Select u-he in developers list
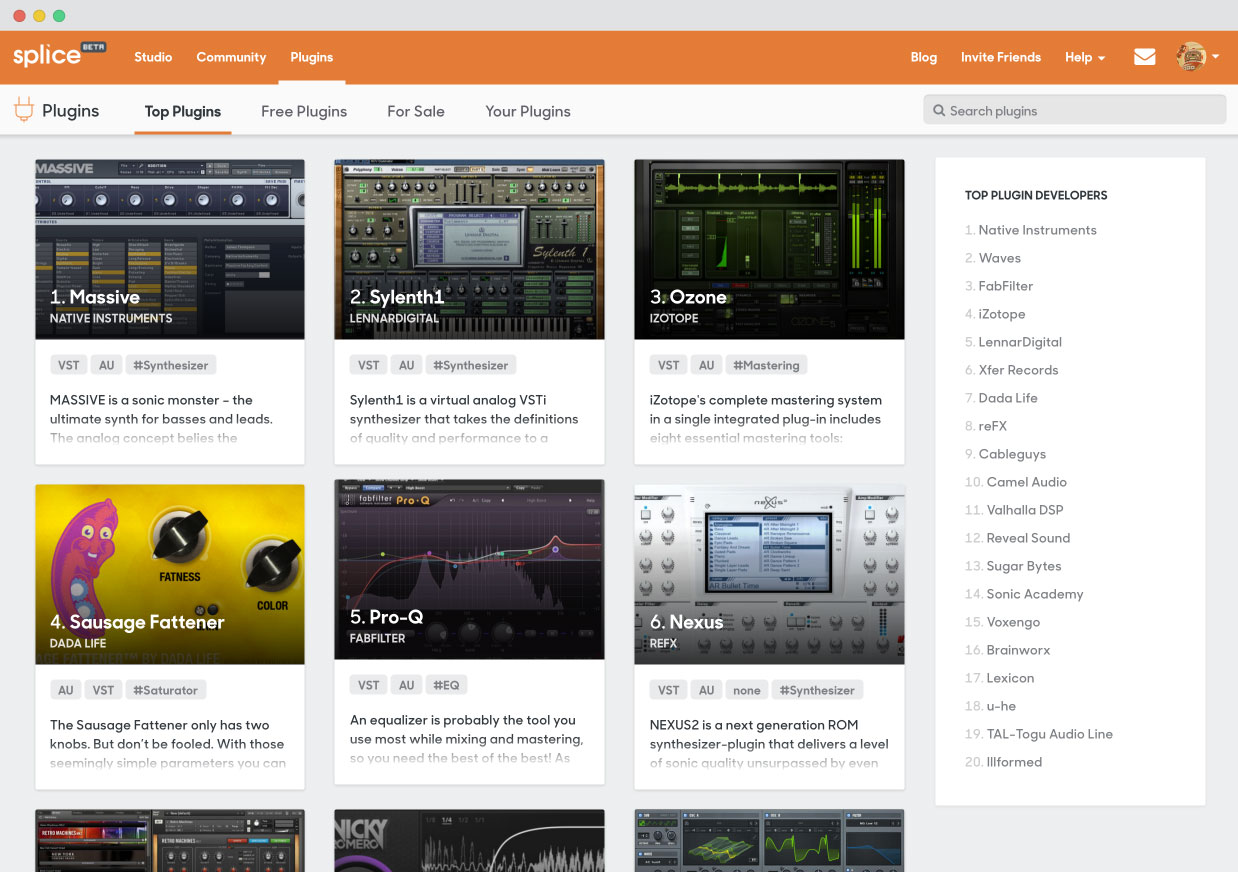 1001,706
